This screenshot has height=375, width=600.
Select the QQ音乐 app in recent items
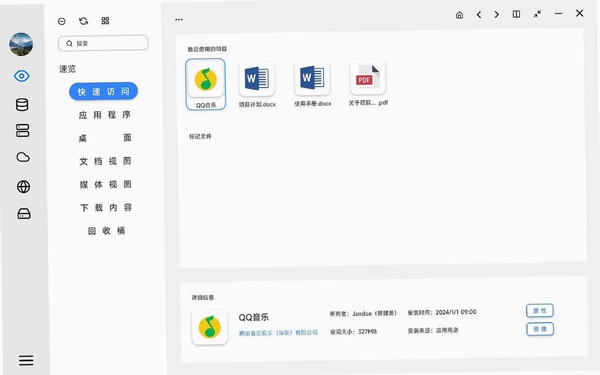206,84
